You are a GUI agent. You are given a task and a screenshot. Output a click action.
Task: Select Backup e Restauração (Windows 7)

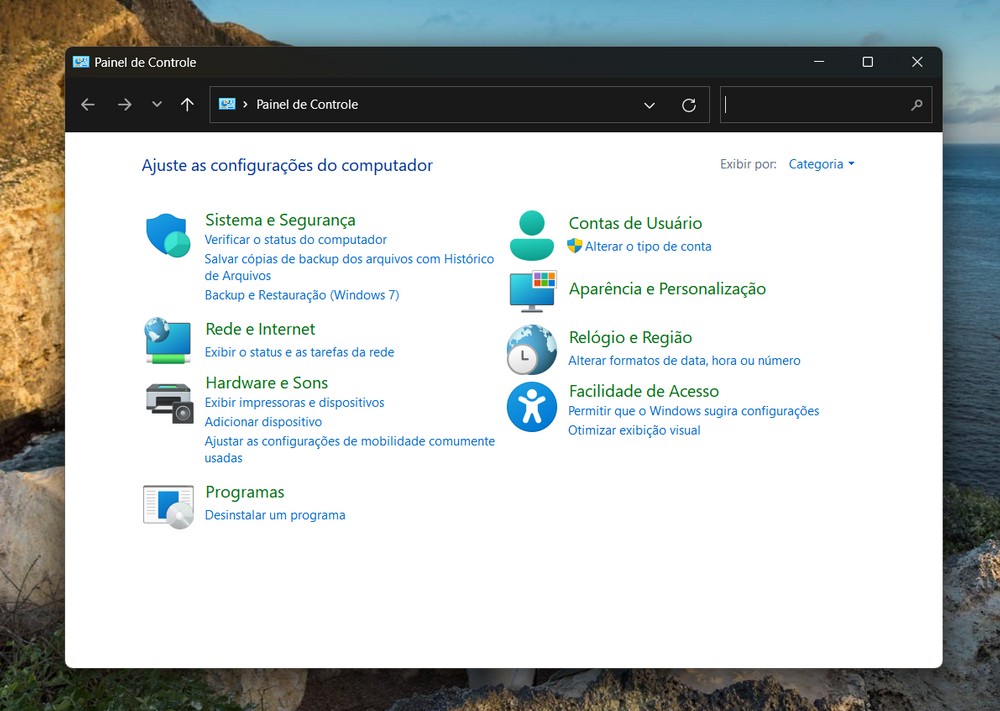pos(302,295)
